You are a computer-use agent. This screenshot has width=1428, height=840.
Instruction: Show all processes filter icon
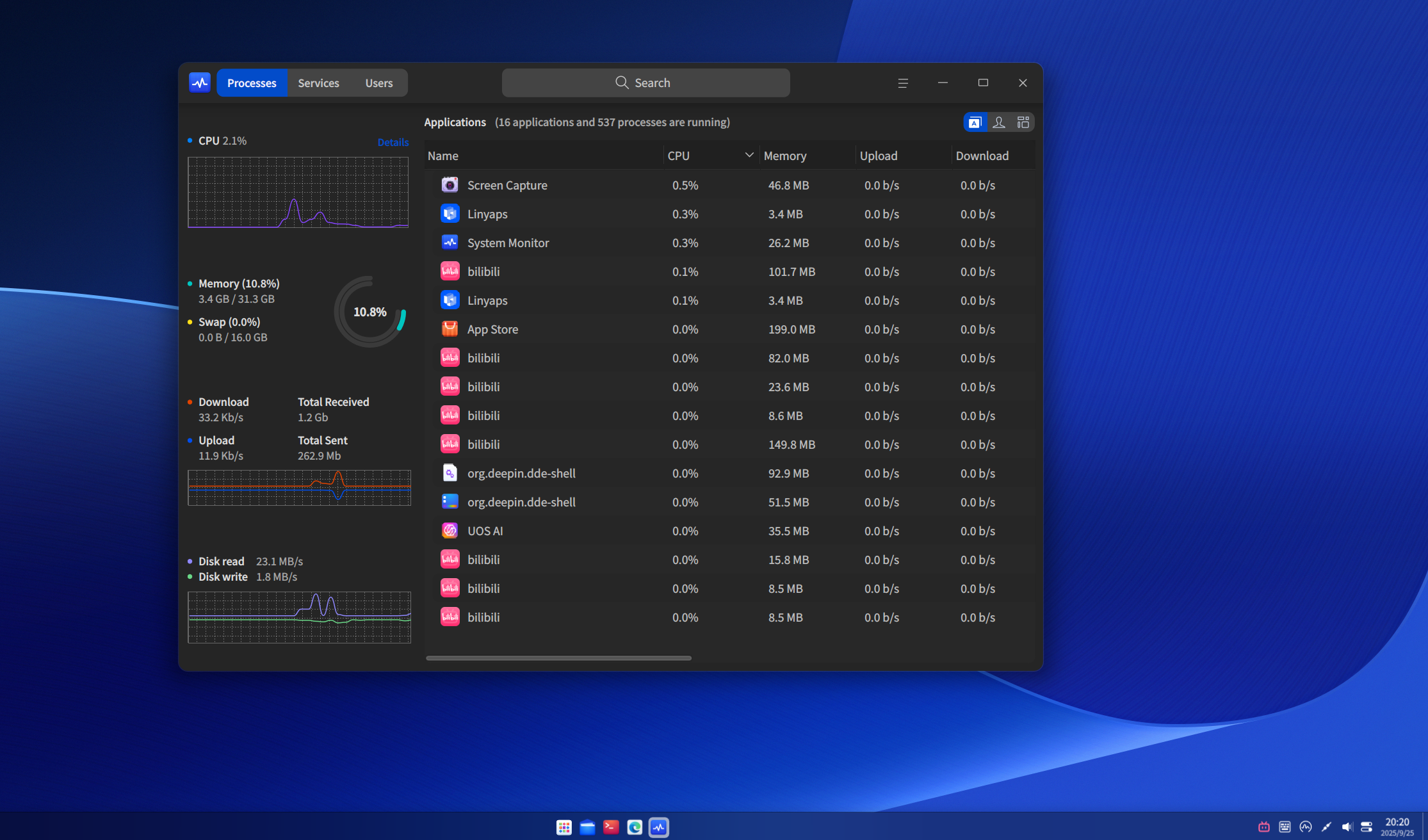[1023, 122]
